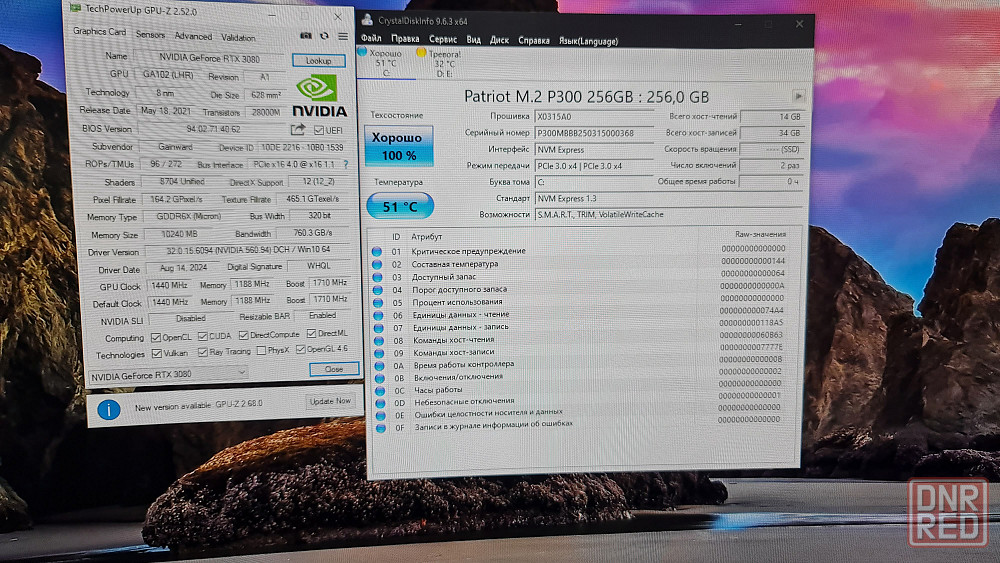
Task: Click the Хорошо 100 % health status button
Action: click(399, 146)
